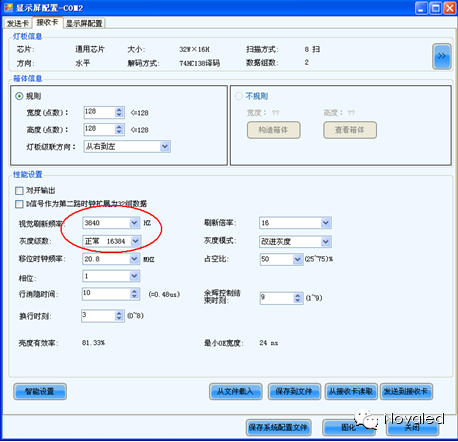Click the 24 ns minimum OE width value

pos(269,343)
